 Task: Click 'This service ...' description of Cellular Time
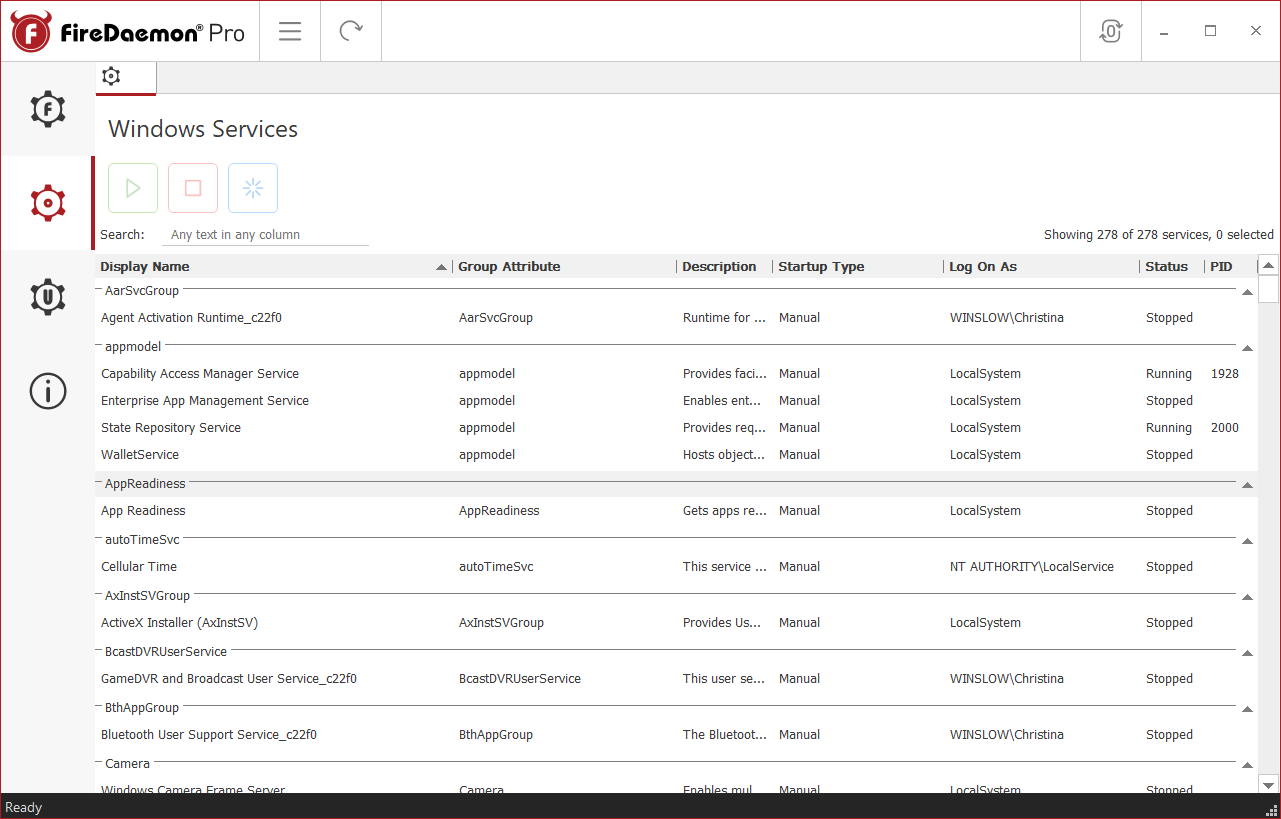(x=725, y=567)
